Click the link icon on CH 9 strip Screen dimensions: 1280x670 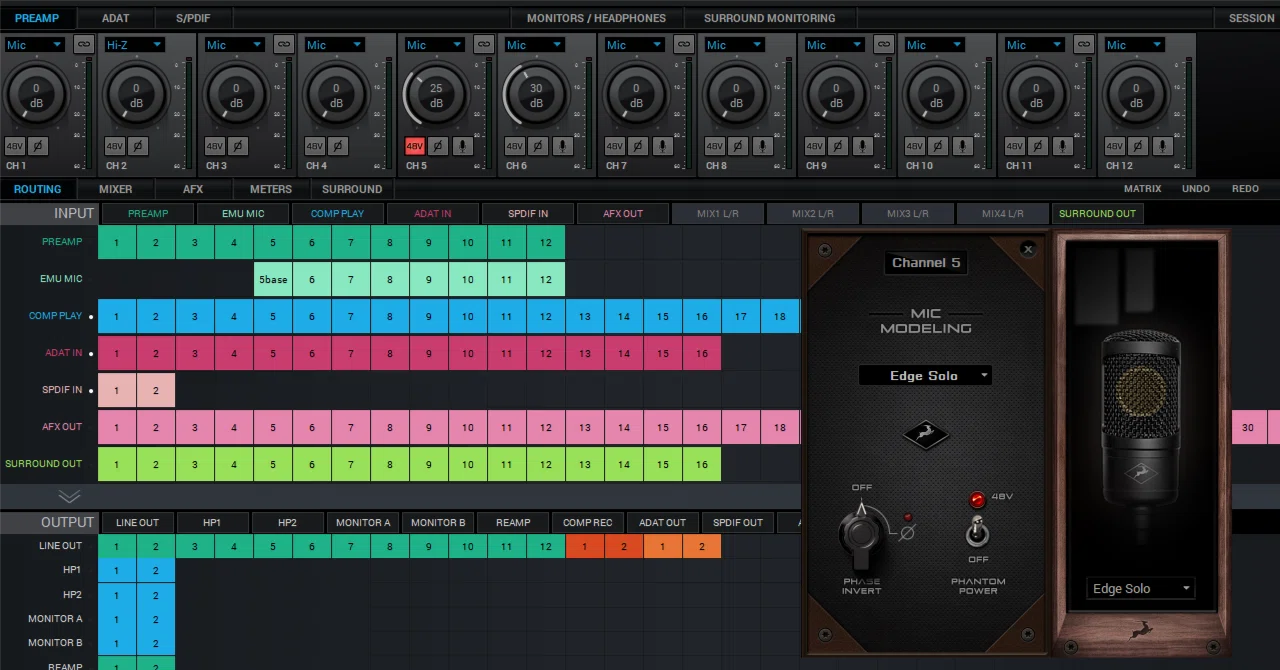click(884, 45)
